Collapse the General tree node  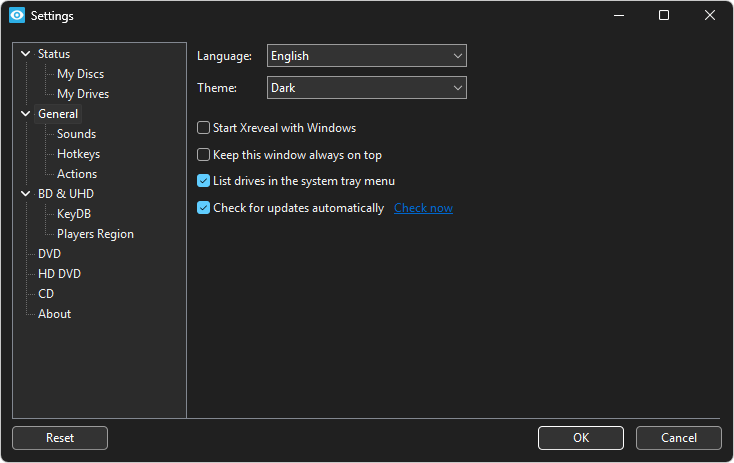tap(25, 114)
